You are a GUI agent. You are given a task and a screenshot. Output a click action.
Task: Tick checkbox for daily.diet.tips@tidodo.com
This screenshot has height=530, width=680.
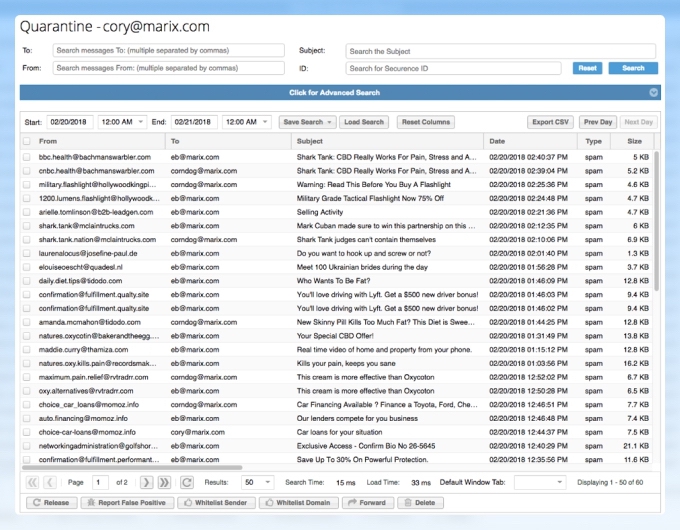(x=27, y=281)
